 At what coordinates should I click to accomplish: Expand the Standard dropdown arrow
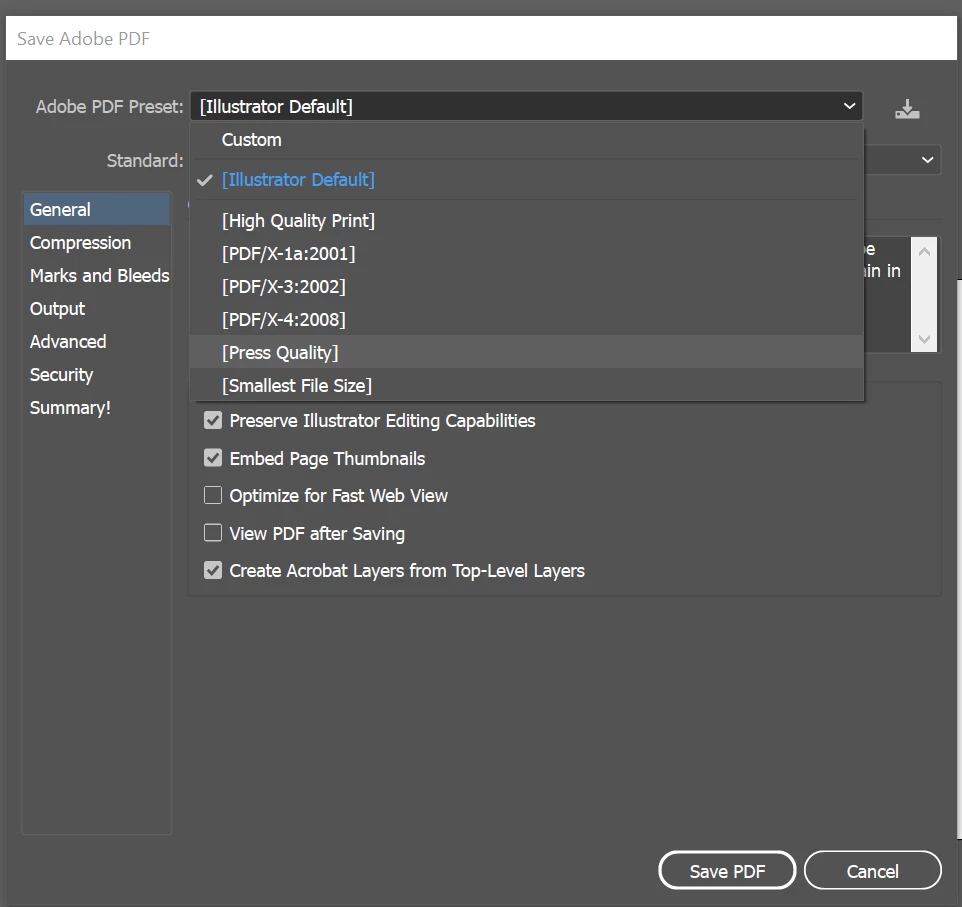(927, 160)
